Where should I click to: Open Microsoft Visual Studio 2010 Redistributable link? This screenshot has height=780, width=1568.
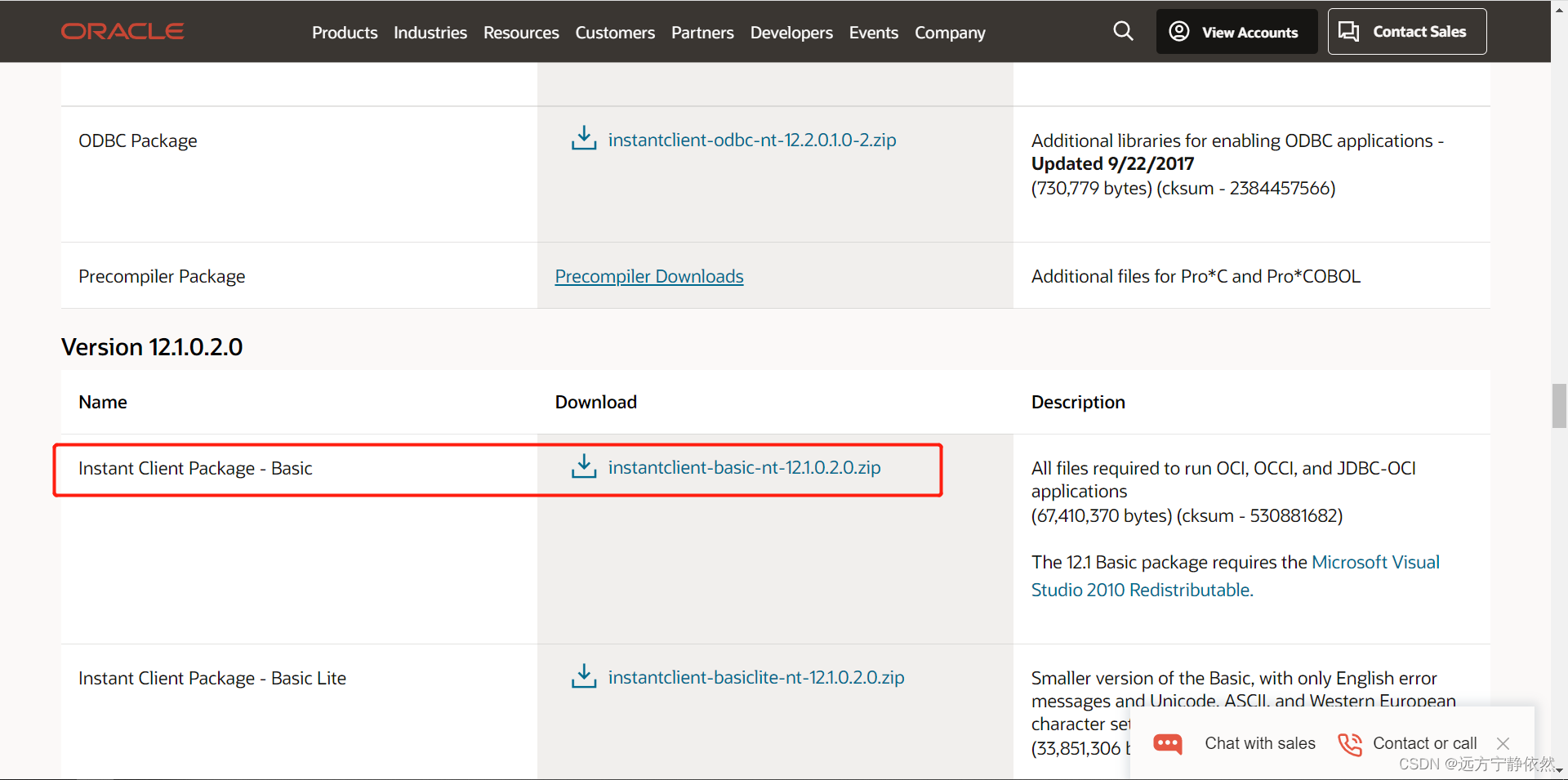point(1235,576)
